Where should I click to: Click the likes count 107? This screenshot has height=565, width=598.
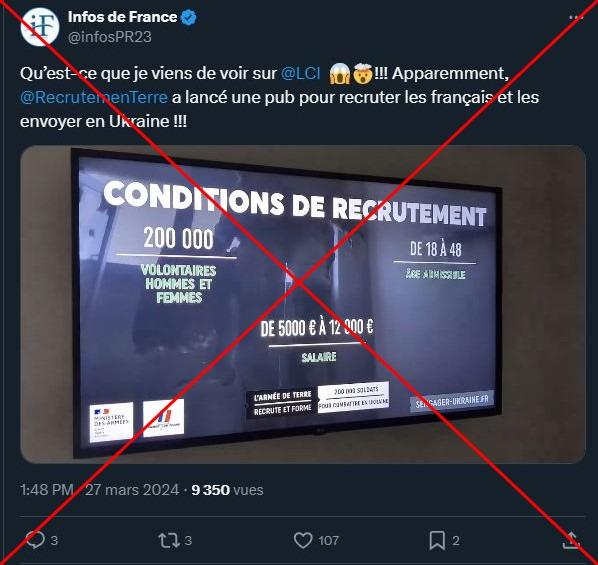328,541
